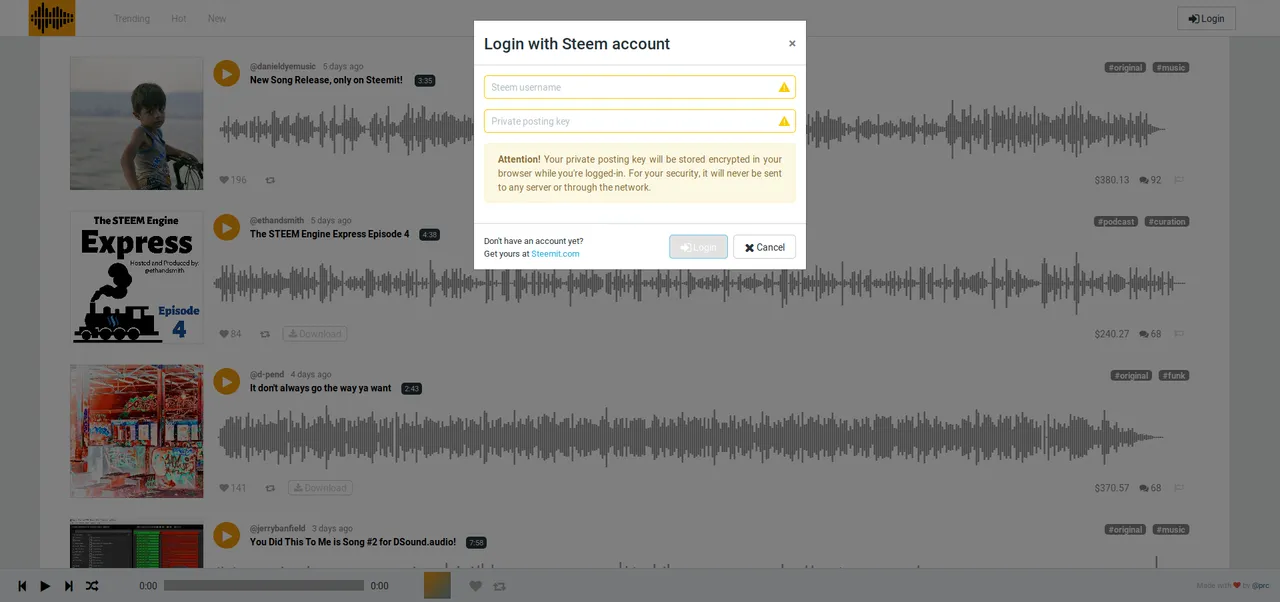Play You Did This To Me song
The image size is (1280, 602).
pyautogui.click(x=227, y=536)
